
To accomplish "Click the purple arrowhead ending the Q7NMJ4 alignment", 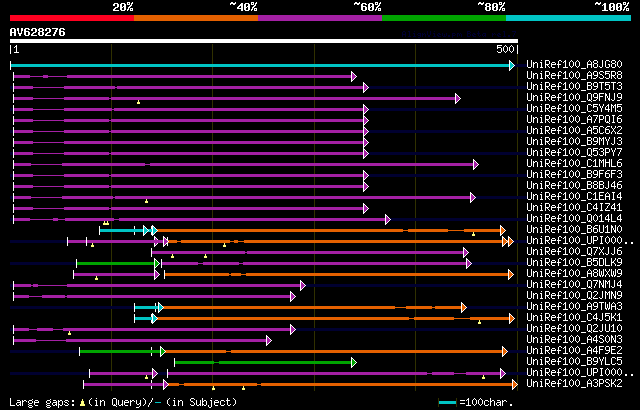I will [x=303, y=286].
